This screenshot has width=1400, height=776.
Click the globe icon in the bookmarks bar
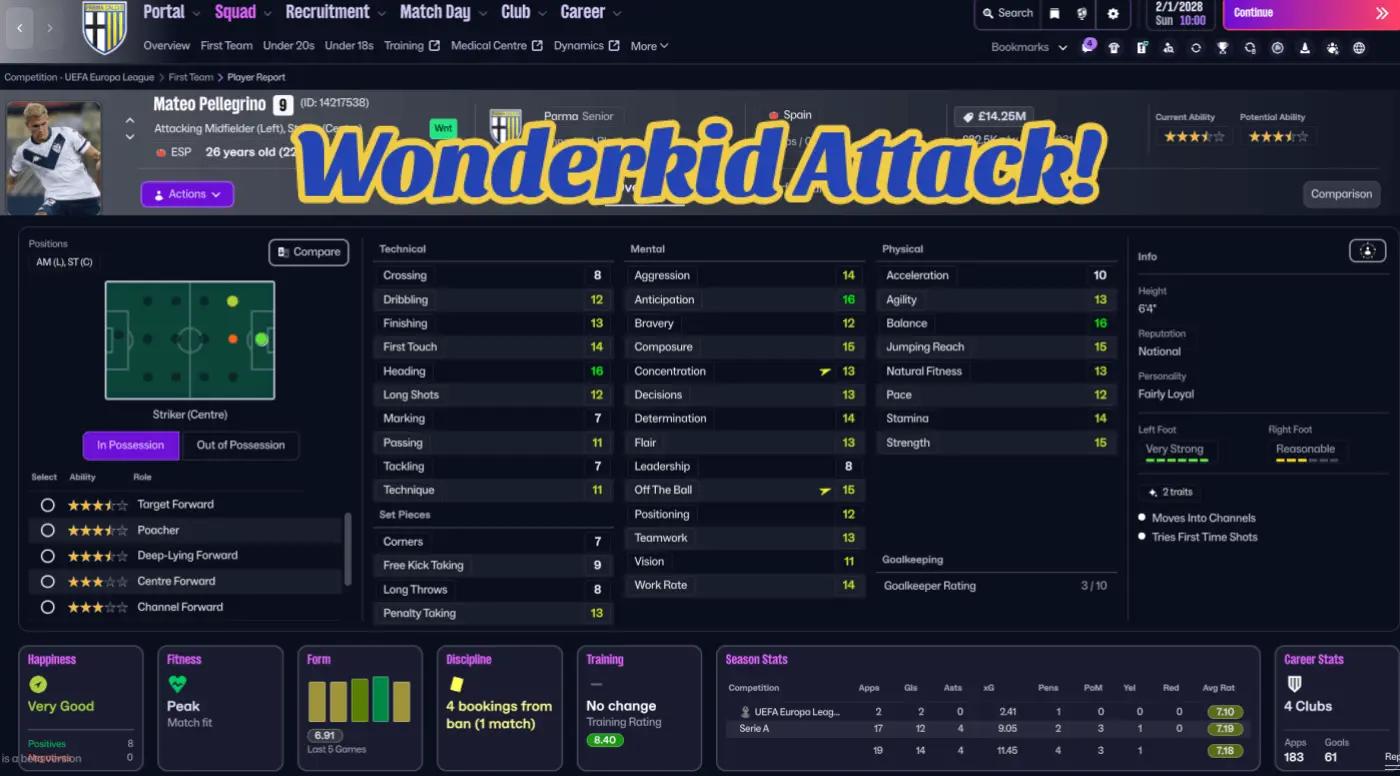point(1359,48)
